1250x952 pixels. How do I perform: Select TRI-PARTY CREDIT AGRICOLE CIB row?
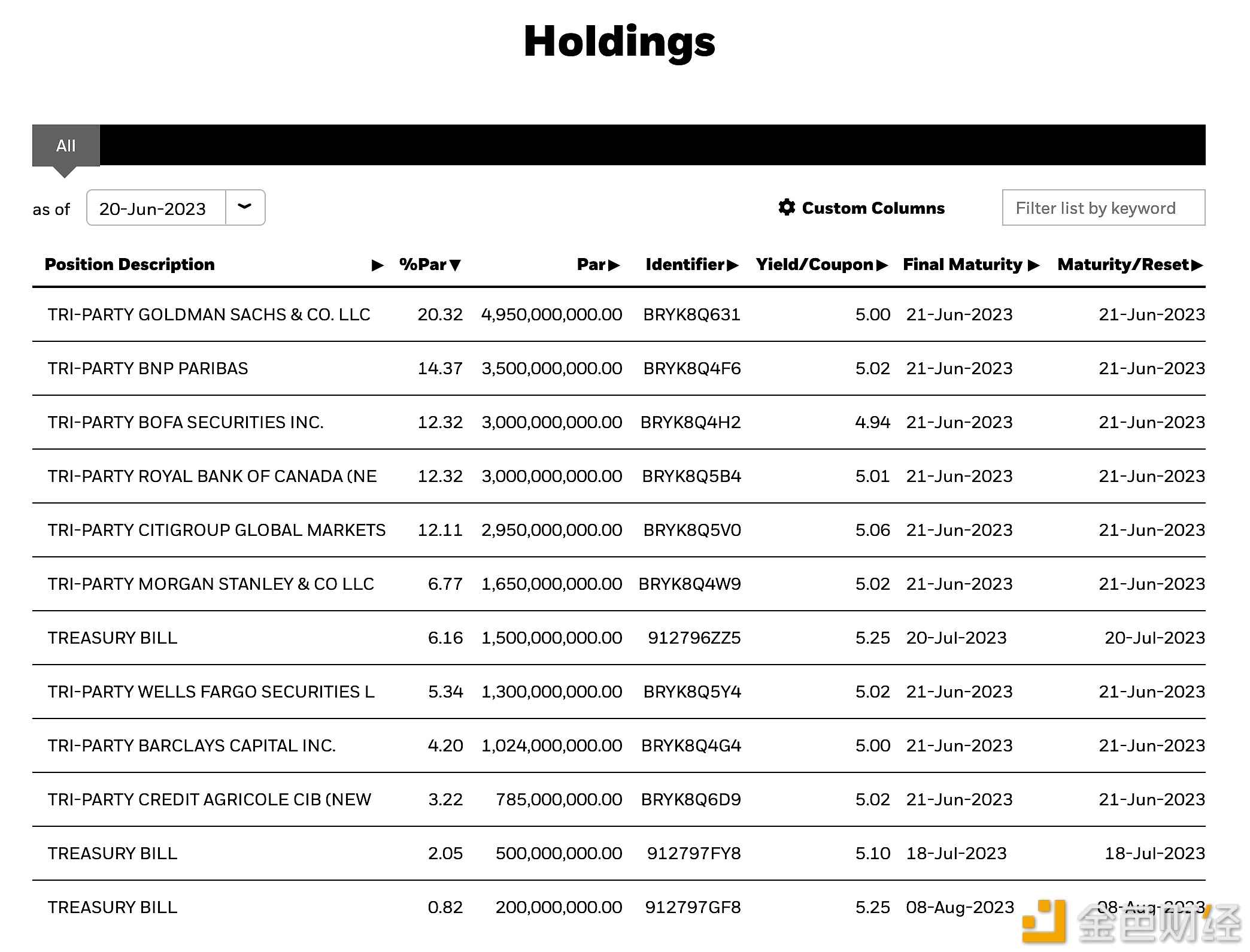[618, 799]
